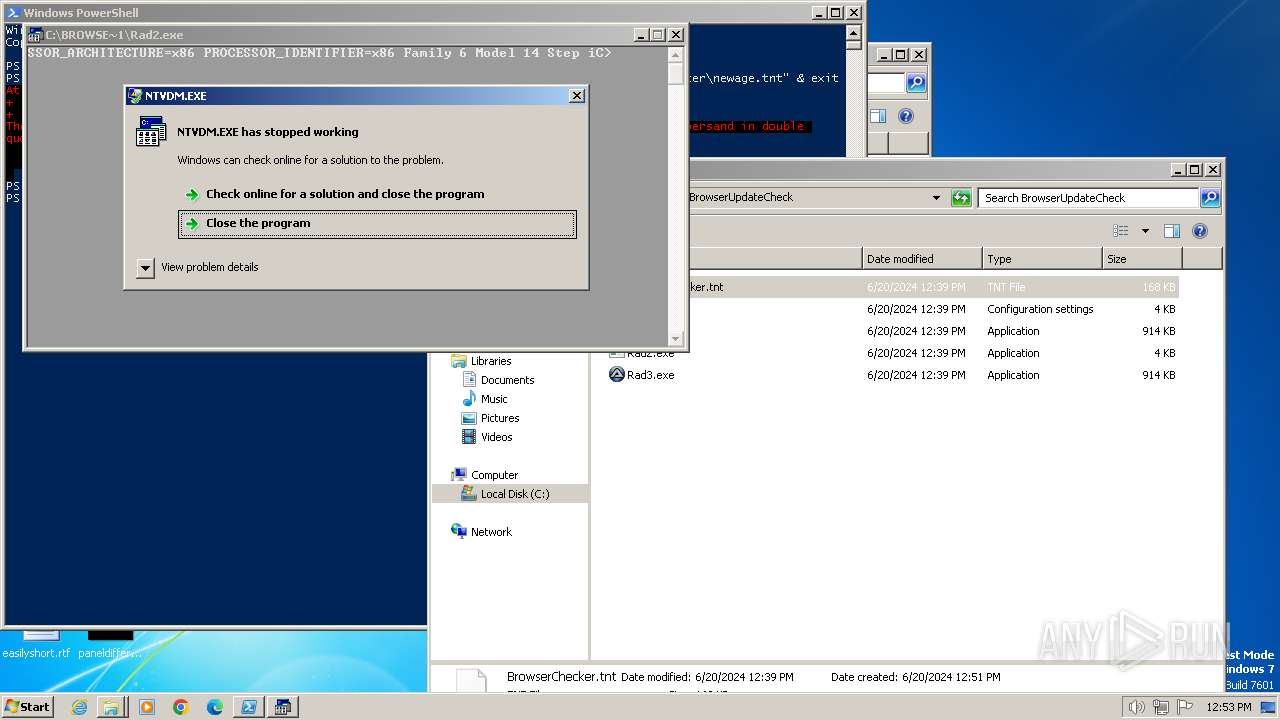Select paneldiffer desktop file
The image size is (1280, 720).
[x=110, y=645]
